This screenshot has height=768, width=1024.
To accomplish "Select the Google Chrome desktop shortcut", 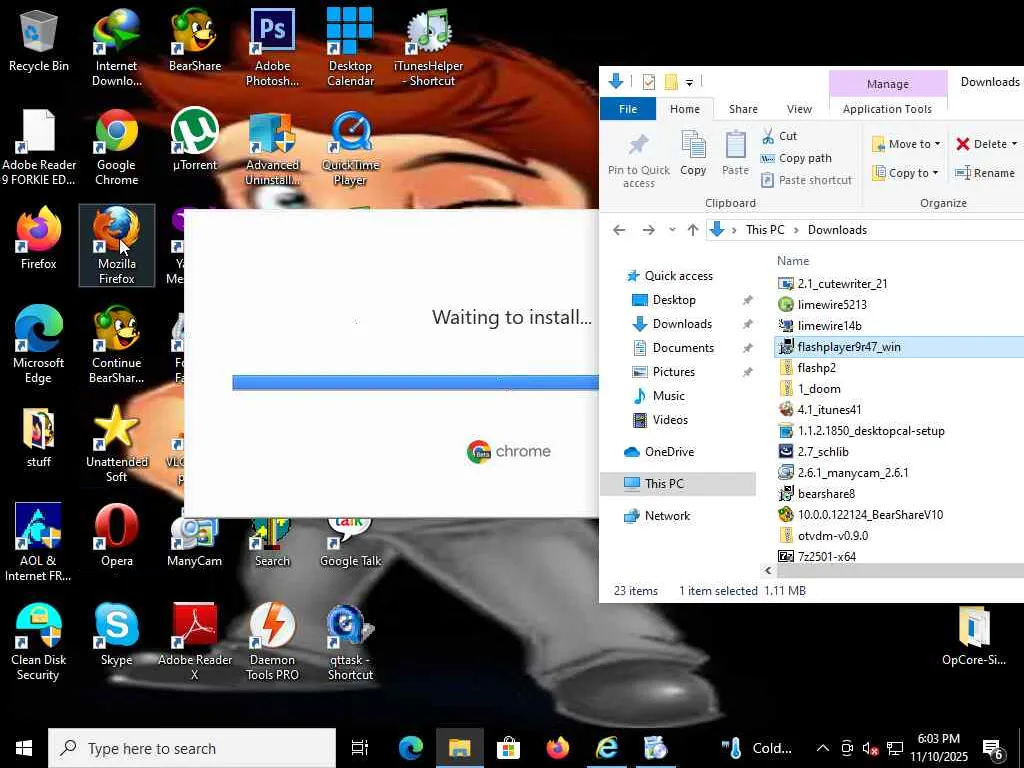I will point(116,148).
